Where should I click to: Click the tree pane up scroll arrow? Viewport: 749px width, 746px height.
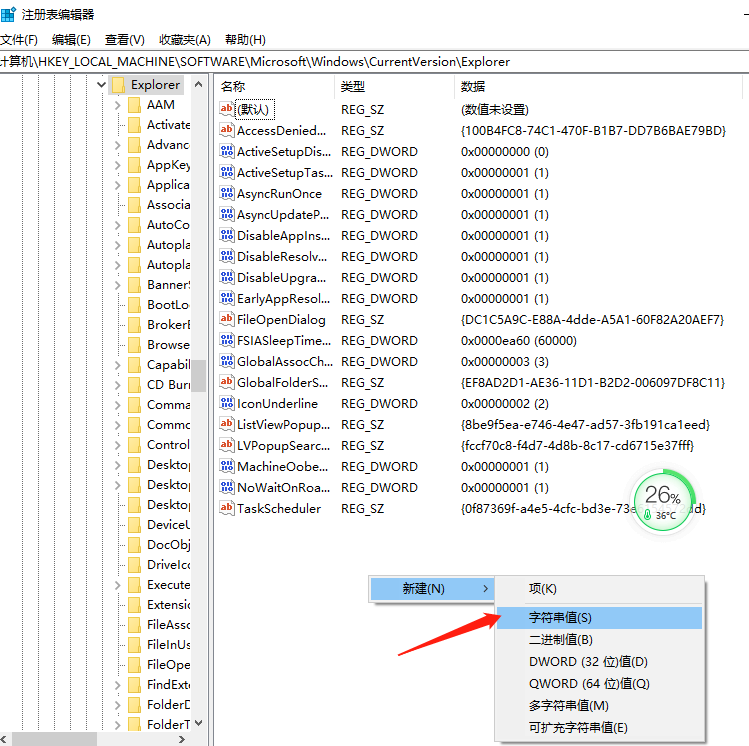tap(199, 85)
